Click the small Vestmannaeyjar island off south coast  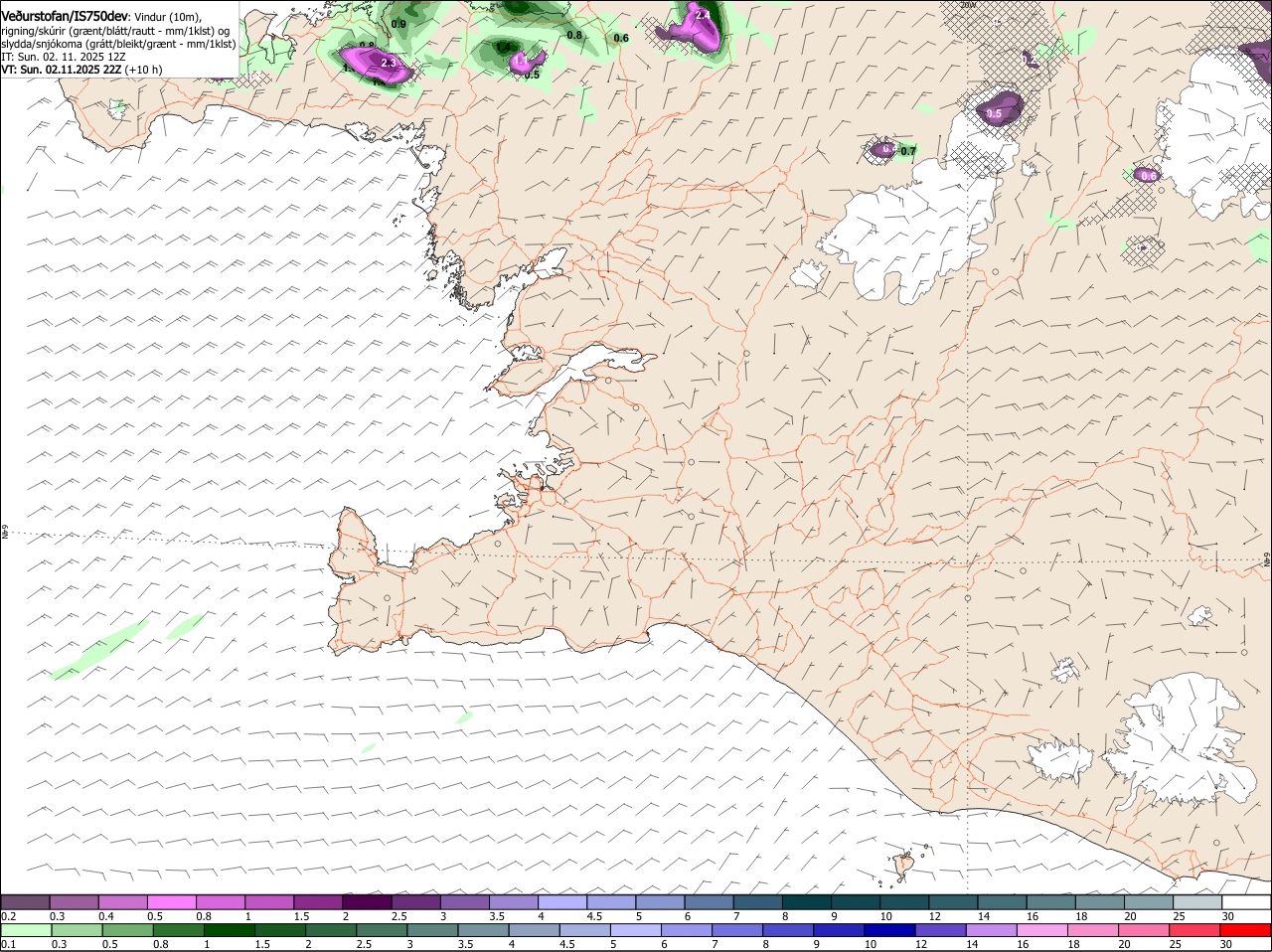(x=904, y=864)
